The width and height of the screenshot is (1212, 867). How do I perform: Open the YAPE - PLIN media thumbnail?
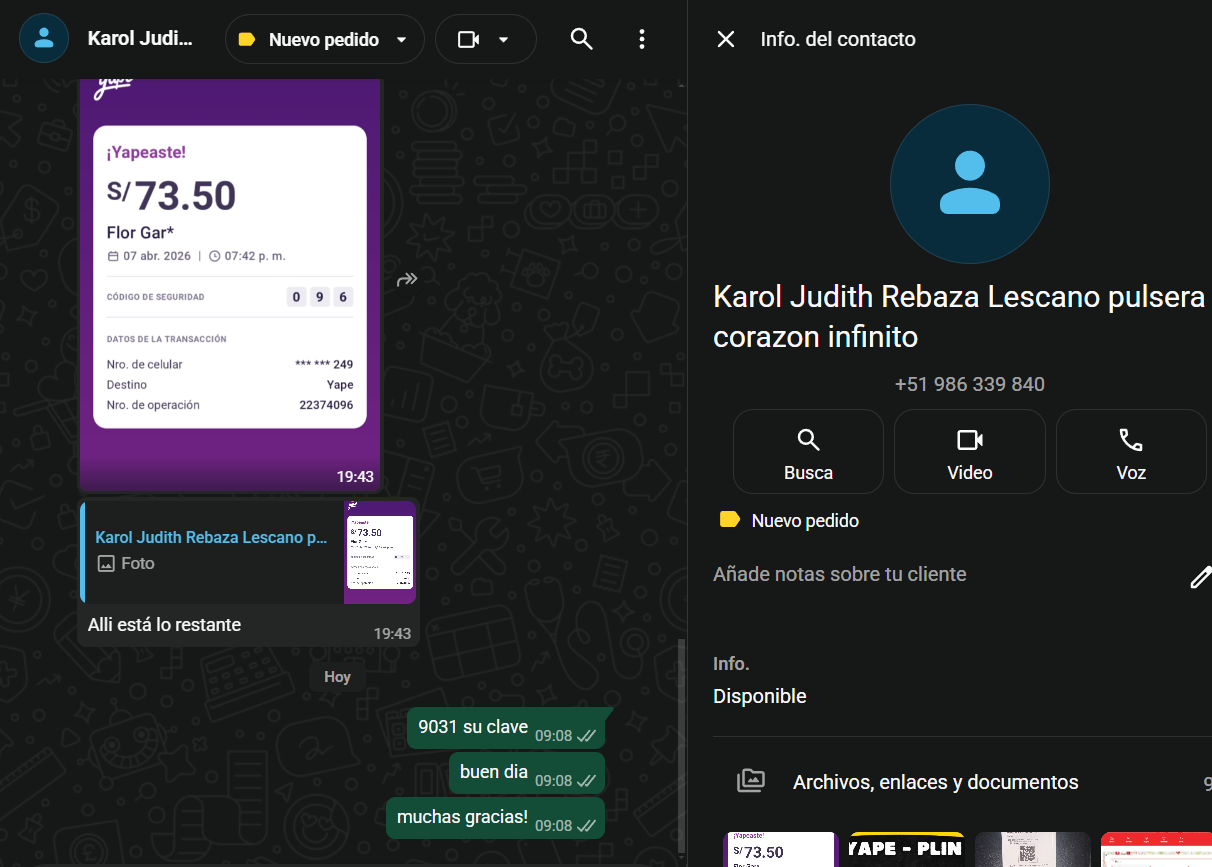point(906,849)
